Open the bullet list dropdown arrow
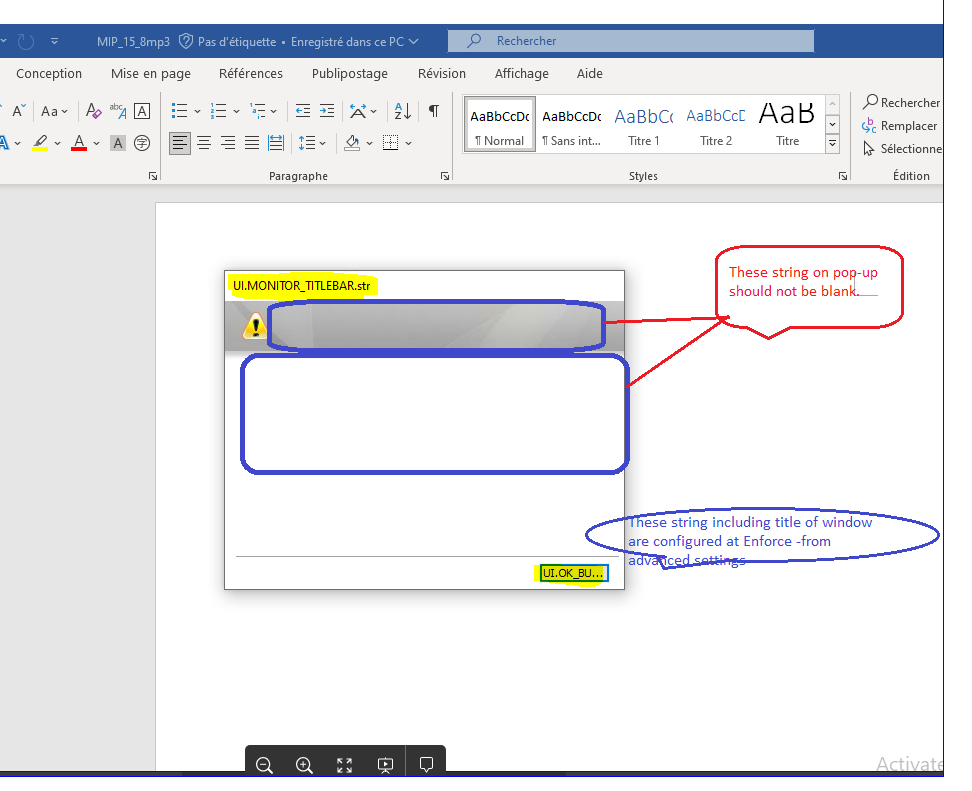The width and height of the screenshot is (972, 791). click(x=197, y=111)
